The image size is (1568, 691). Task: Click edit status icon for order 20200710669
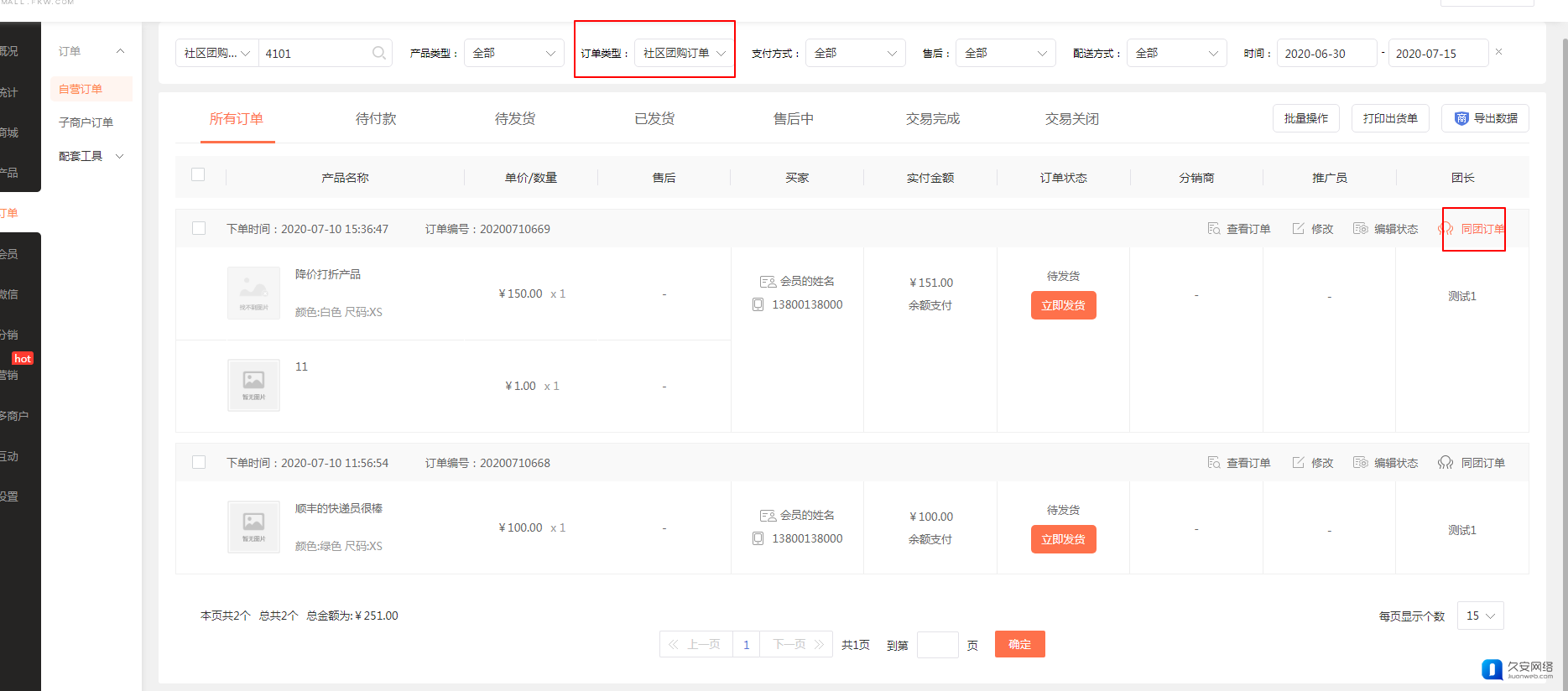click(1361, 228)
